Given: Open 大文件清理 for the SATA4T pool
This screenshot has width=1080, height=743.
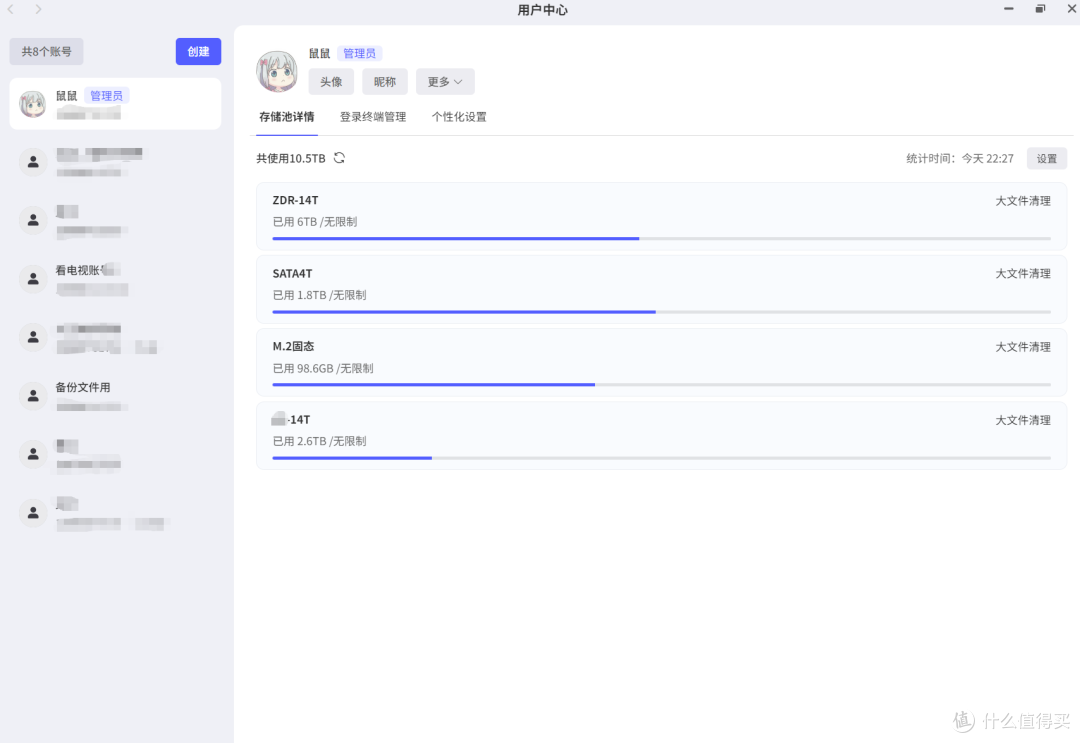Looking at the screenshot, I should (x=1023, y=273).
